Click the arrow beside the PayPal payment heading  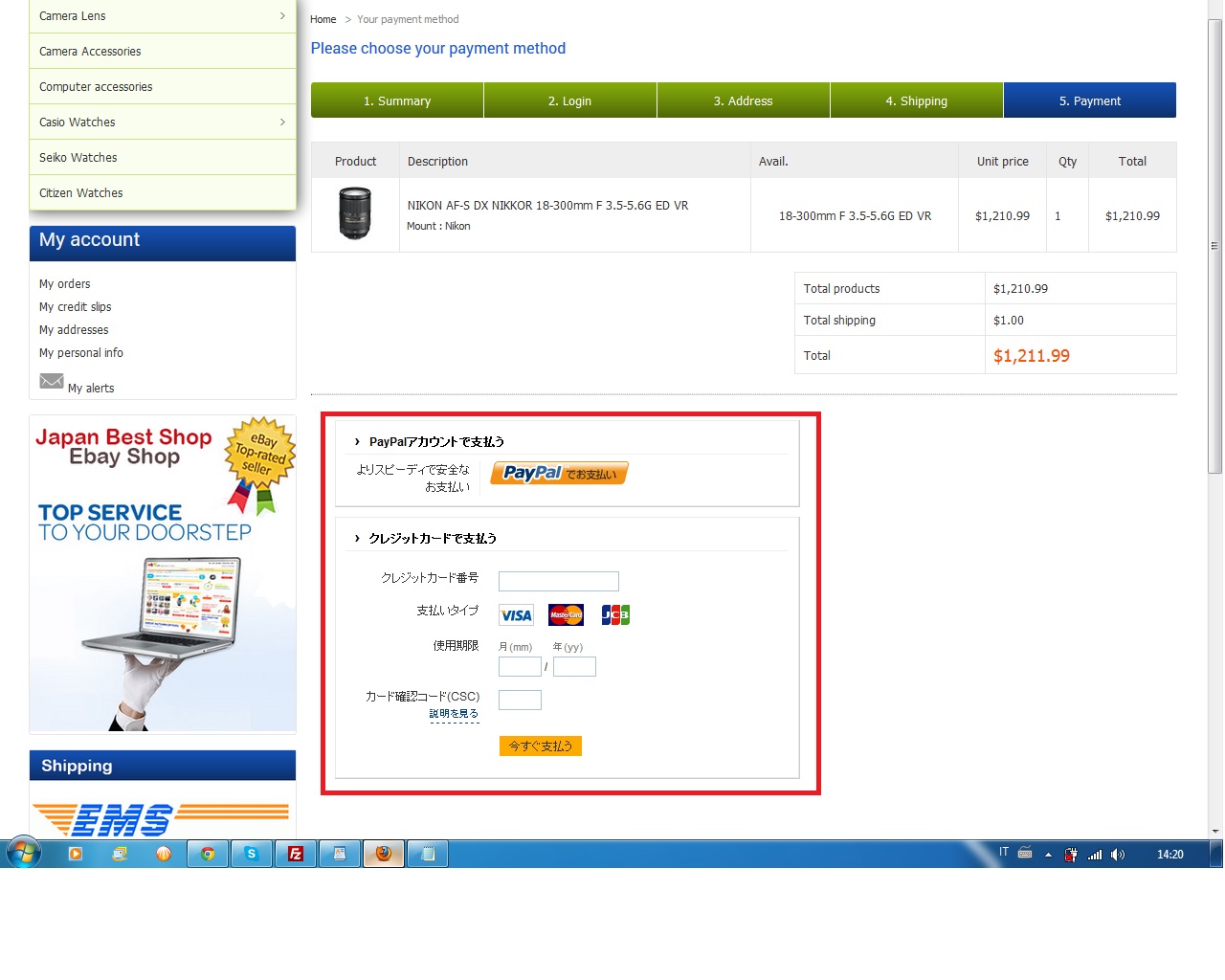pos(357,441)
